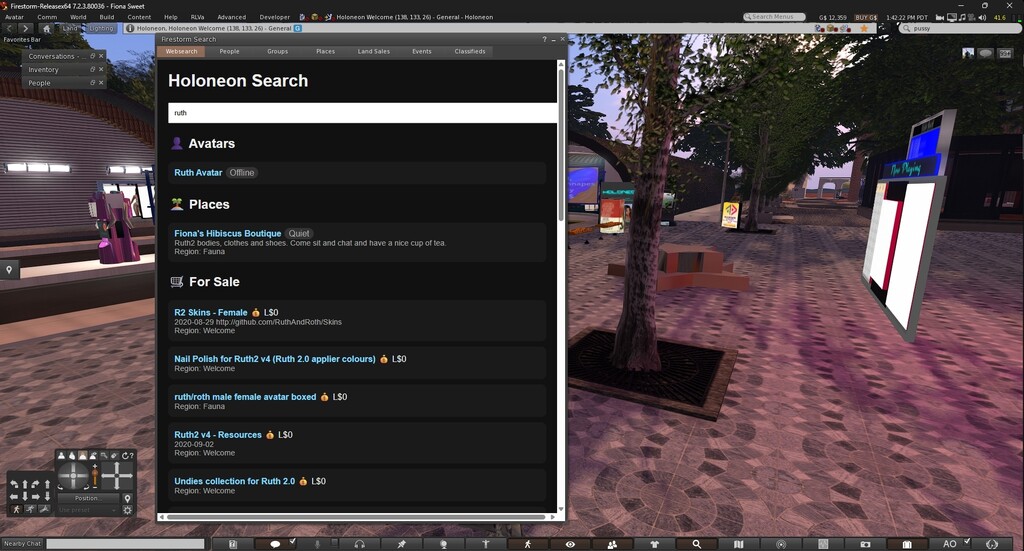Click the BUY G$ button
1024x551 pixels.
(866, 17)
